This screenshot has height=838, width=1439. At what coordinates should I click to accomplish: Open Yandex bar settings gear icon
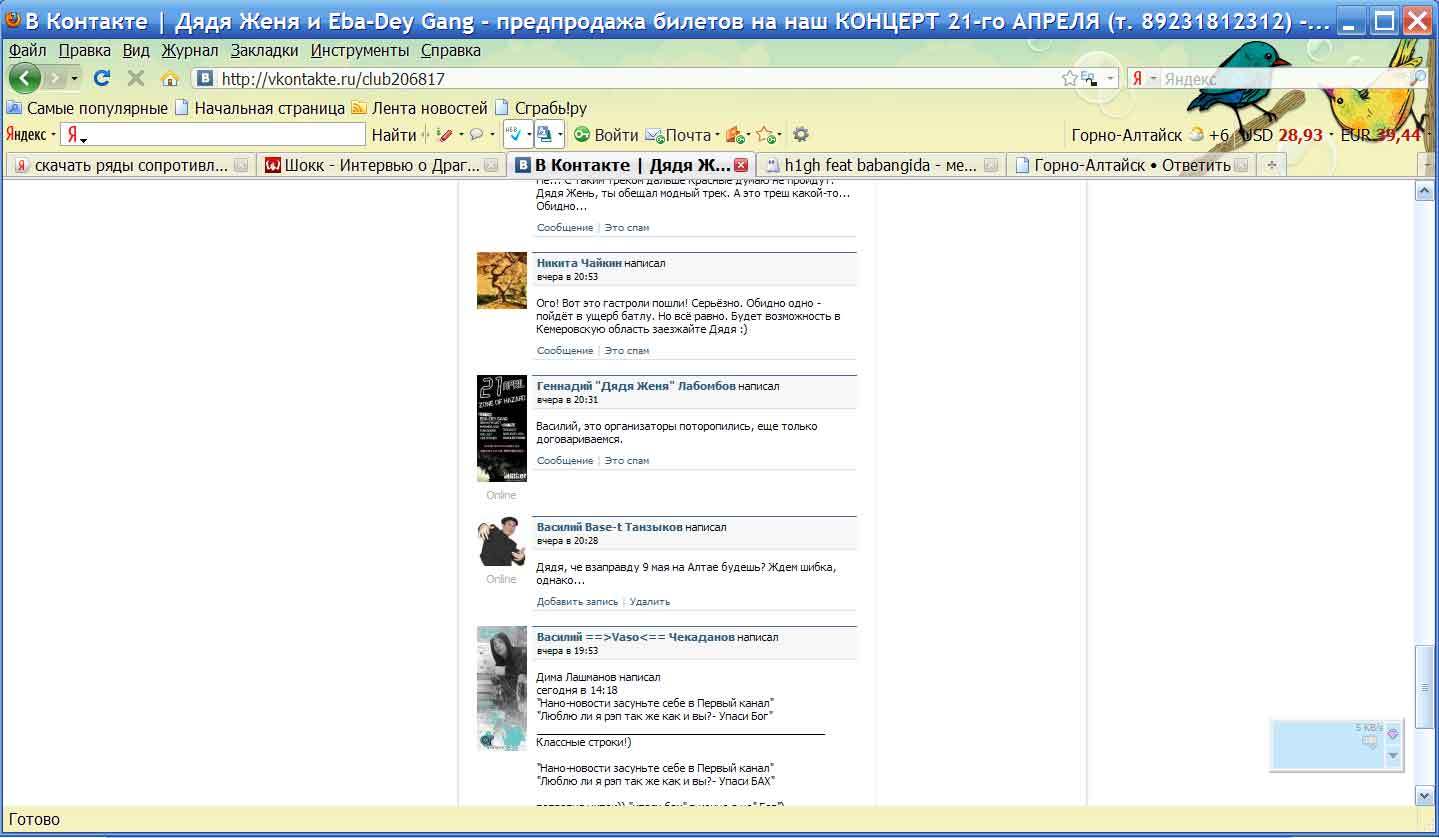coord(800,135)
